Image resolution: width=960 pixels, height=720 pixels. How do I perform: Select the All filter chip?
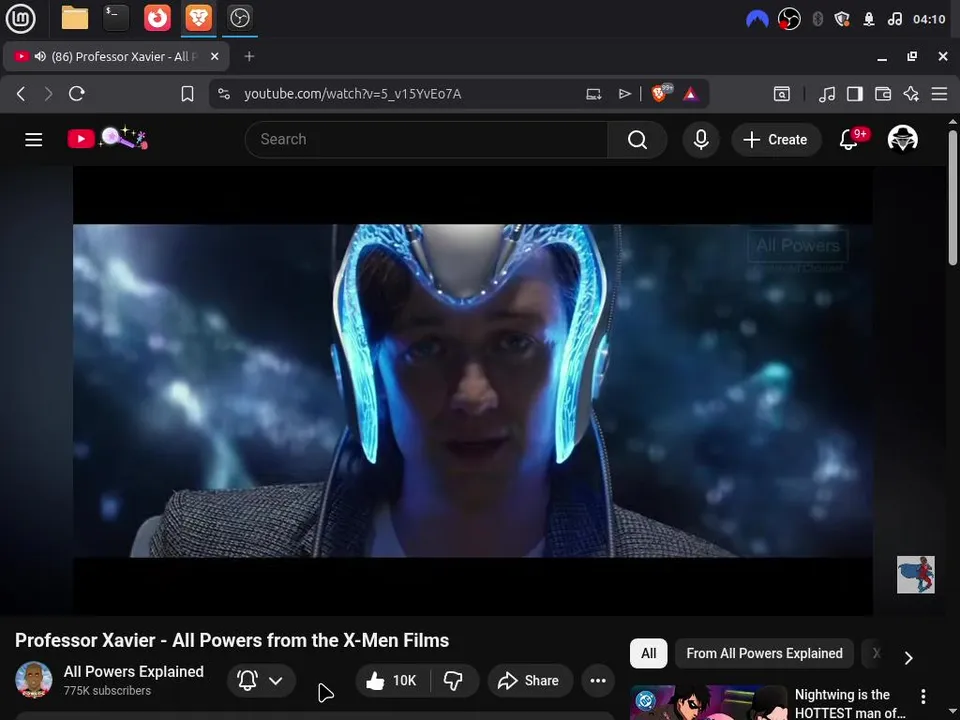pos(648,653)
